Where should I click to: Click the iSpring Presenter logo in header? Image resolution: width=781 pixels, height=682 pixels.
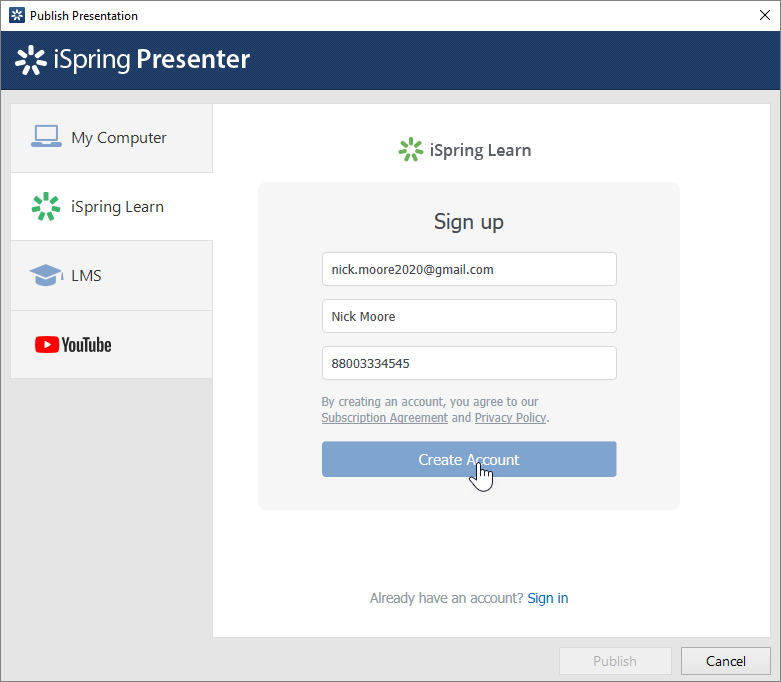tap(132, 60)
